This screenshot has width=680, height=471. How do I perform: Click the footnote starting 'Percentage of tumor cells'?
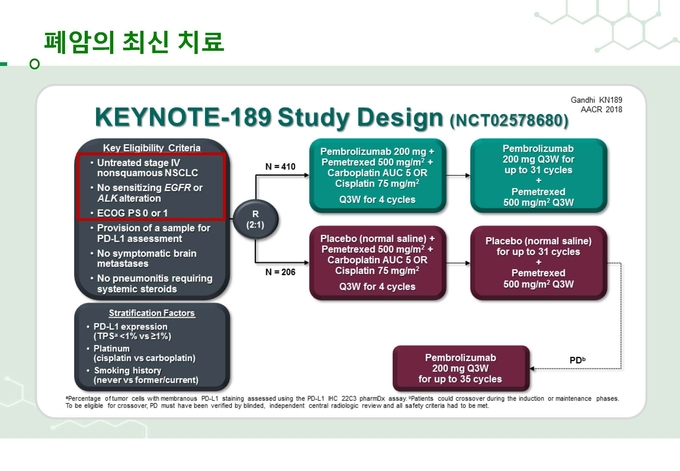343,398
